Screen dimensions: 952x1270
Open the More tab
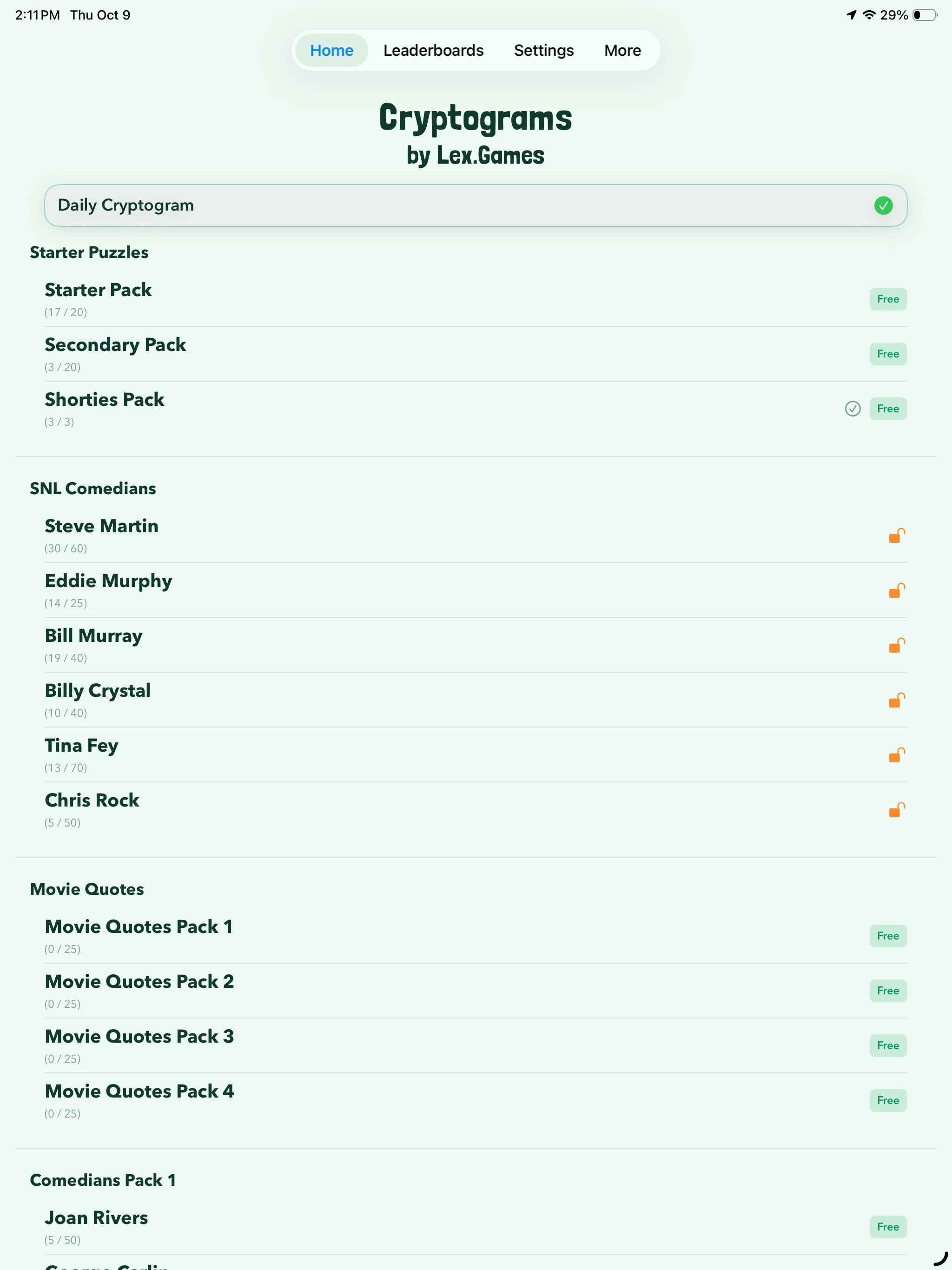pos(622,51)
